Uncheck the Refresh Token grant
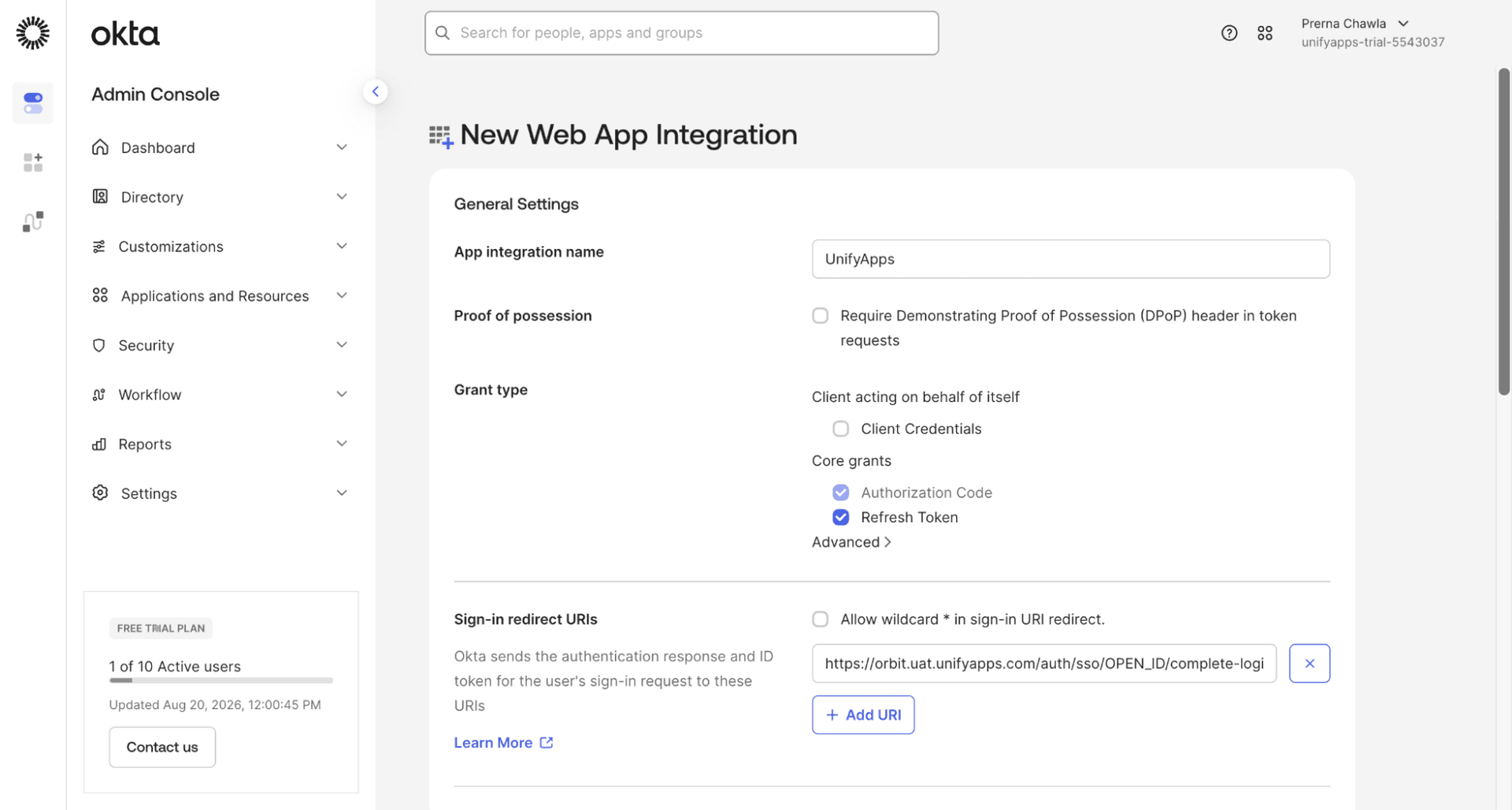This screenshot has width=1512, height=810. (841, 518)
